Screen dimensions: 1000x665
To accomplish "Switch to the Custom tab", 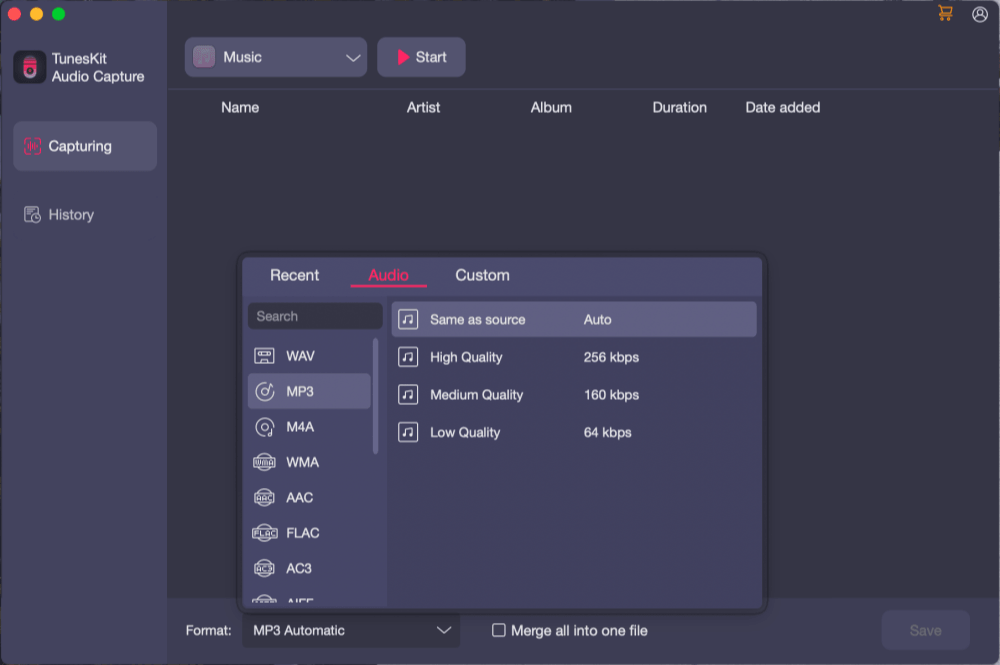I will (482, 275).
